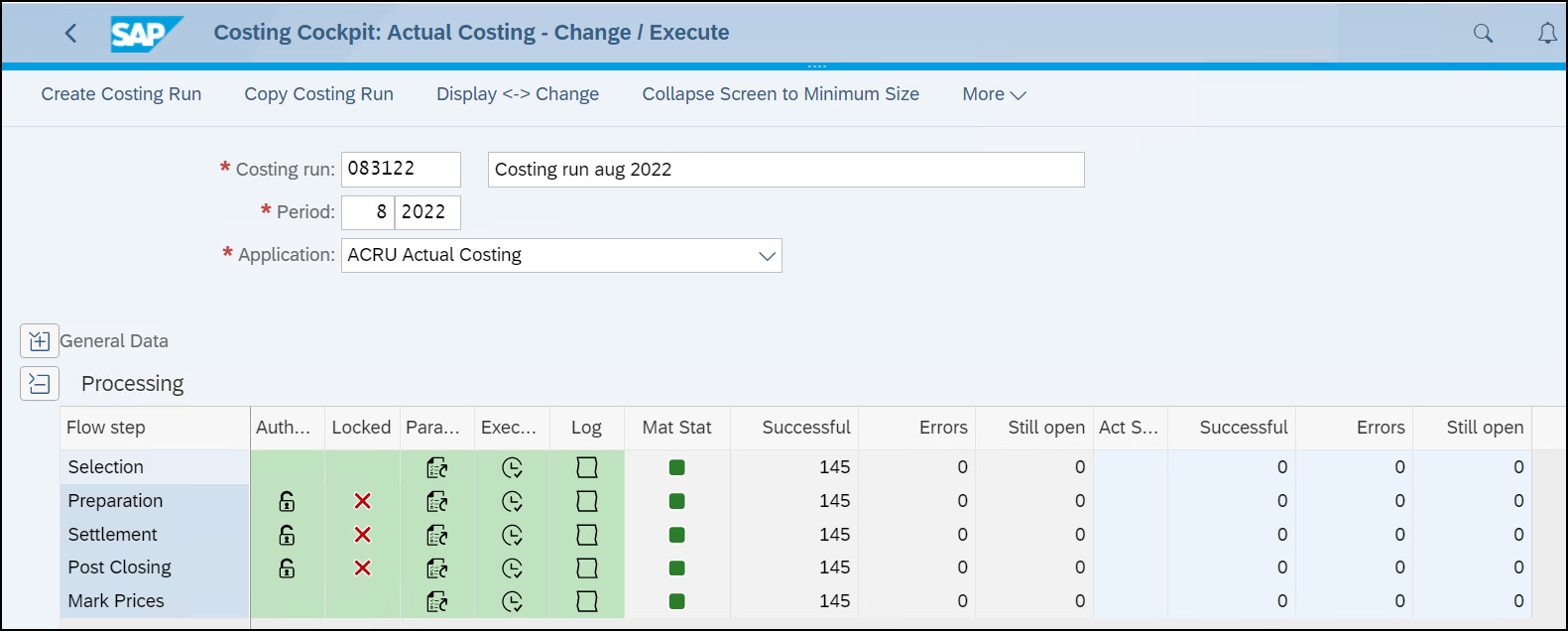Open search with the magnifier icon
Viewport: 1568px width, 631px height.
pos(1483,34)
